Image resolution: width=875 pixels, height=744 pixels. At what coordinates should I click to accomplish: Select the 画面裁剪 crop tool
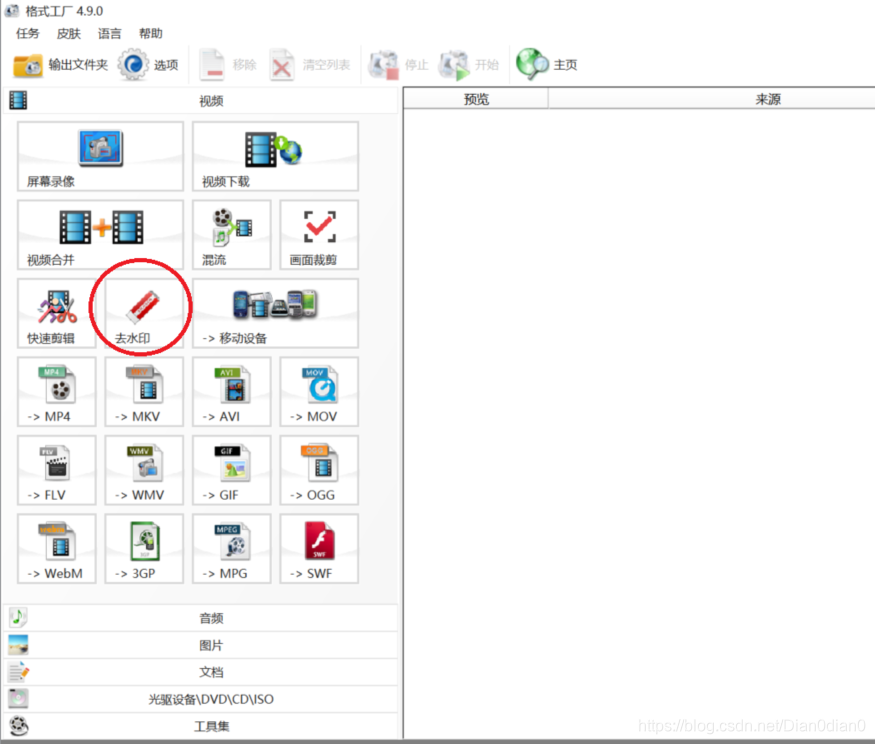click(x=319, y=235)
